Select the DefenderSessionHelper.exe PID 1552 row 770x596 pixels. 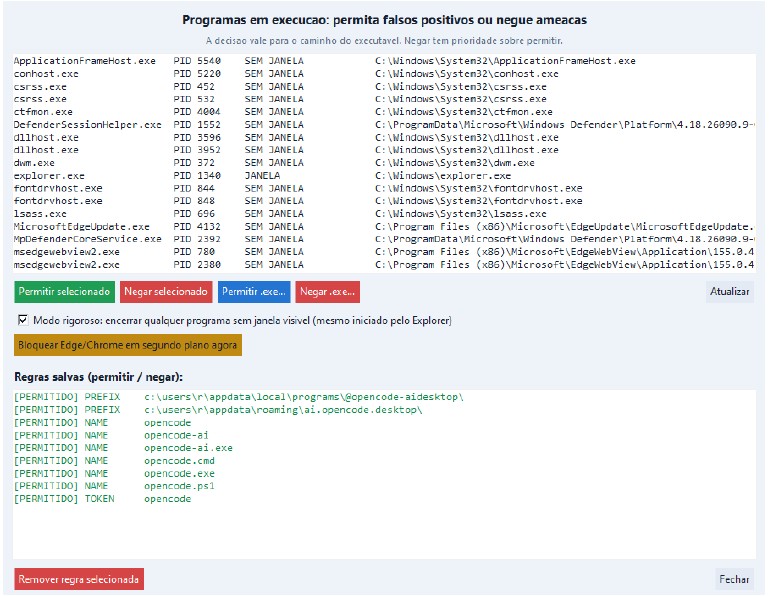(x=384, y=125)
